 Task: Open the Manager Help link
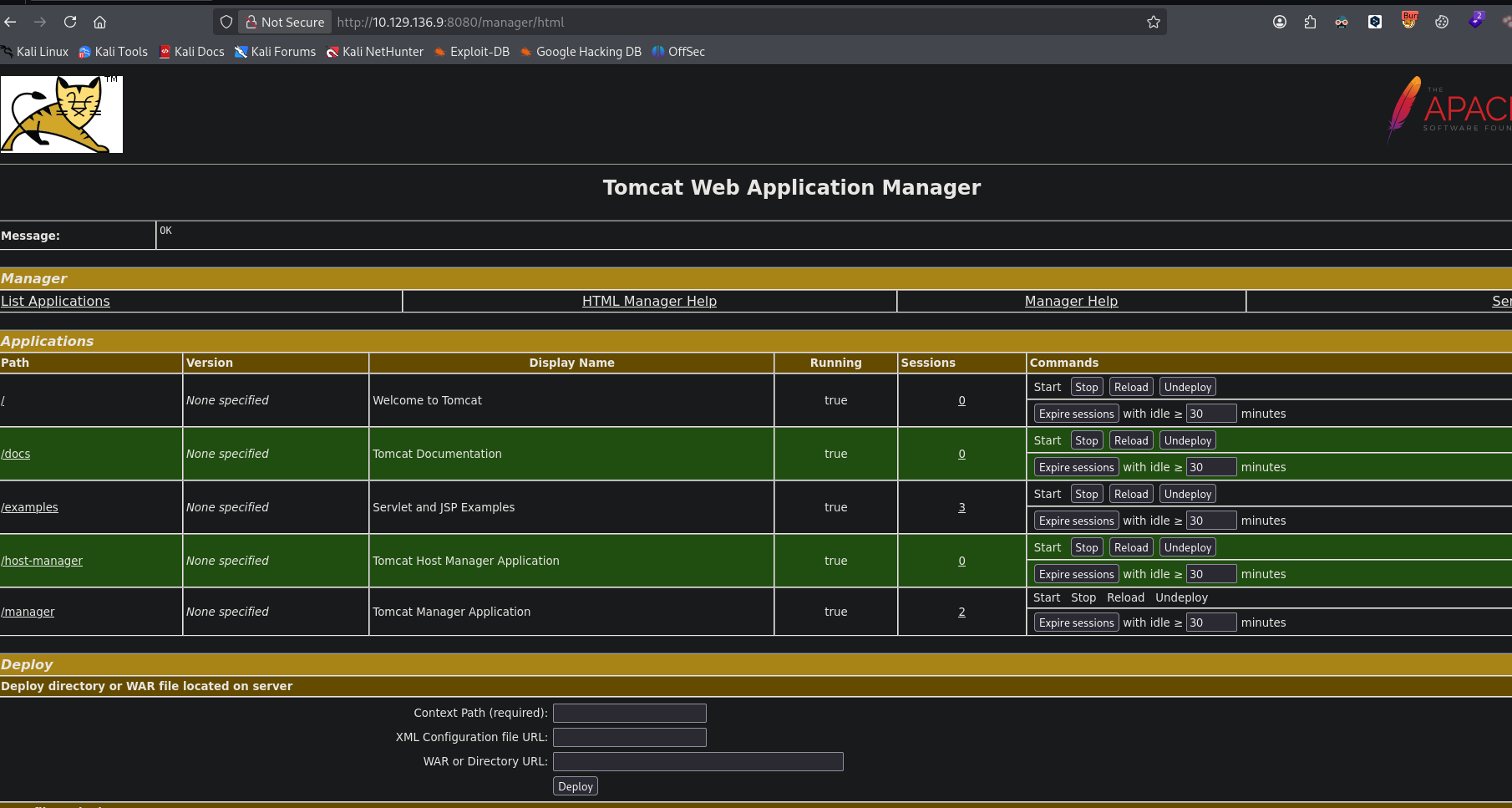(1071, 301)
